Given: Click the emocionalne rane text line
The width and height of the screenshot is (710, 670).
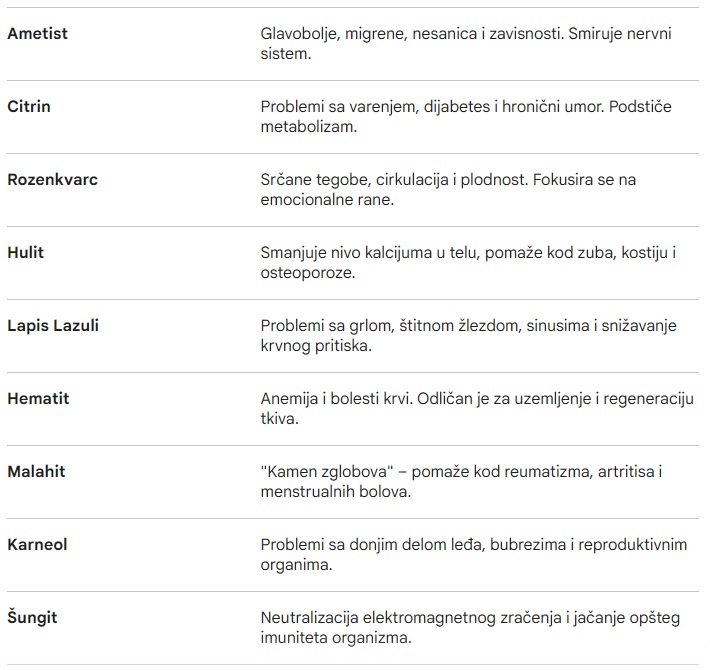Looking at the screenshot, I should point(327,200).
